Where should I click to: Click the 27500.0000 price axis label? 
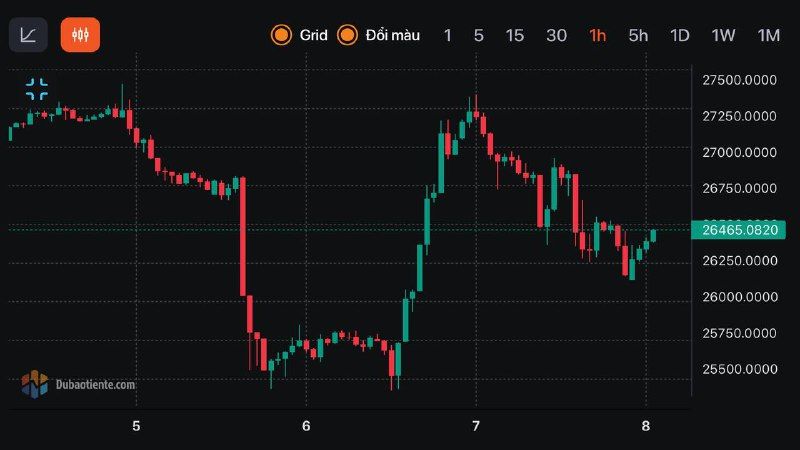[739, 81]
